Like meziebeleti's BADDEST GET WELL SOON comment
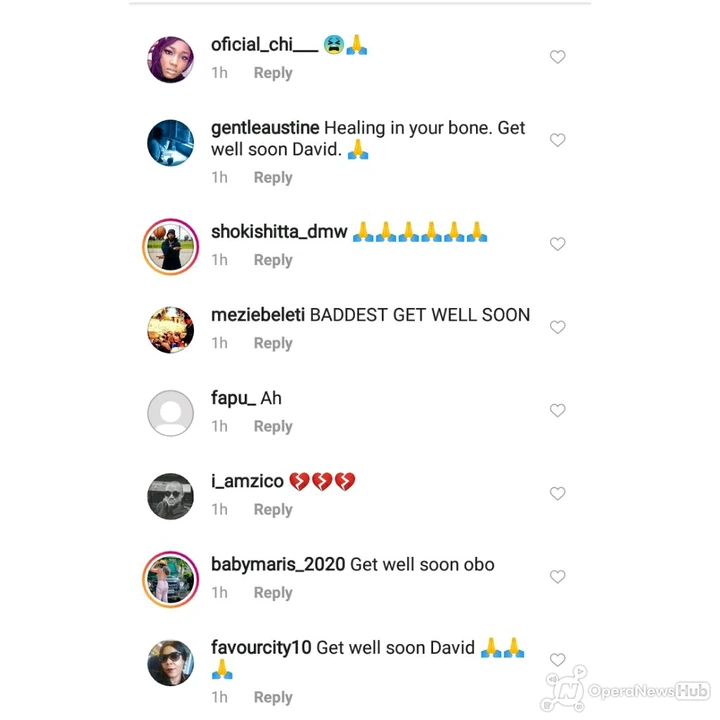 (x=557, y=327)
